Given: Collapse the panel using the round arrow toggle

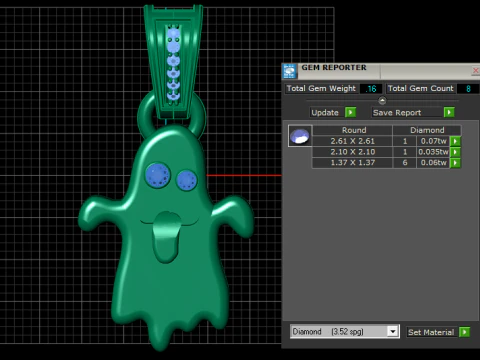Looking at the screenshot, I should (x=382, y=100).
